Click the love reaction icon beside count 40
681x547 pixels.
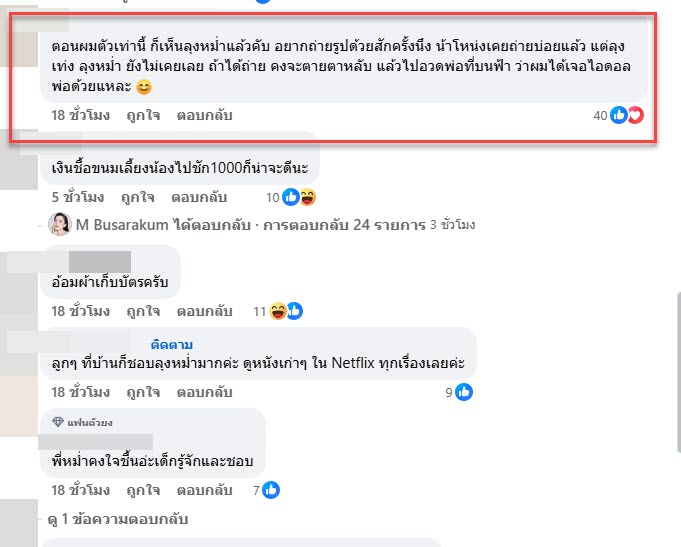coord(635,115)
